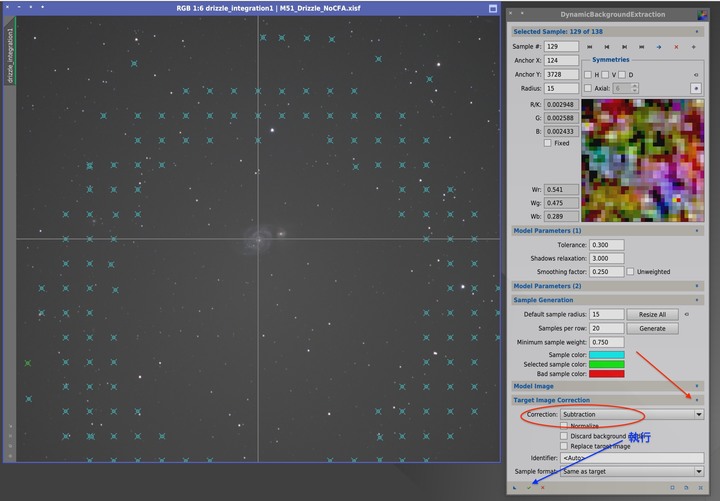This screenshot has height=501, width=720.
Task: Click the Wb value 0.289
Action: point(561,216)
